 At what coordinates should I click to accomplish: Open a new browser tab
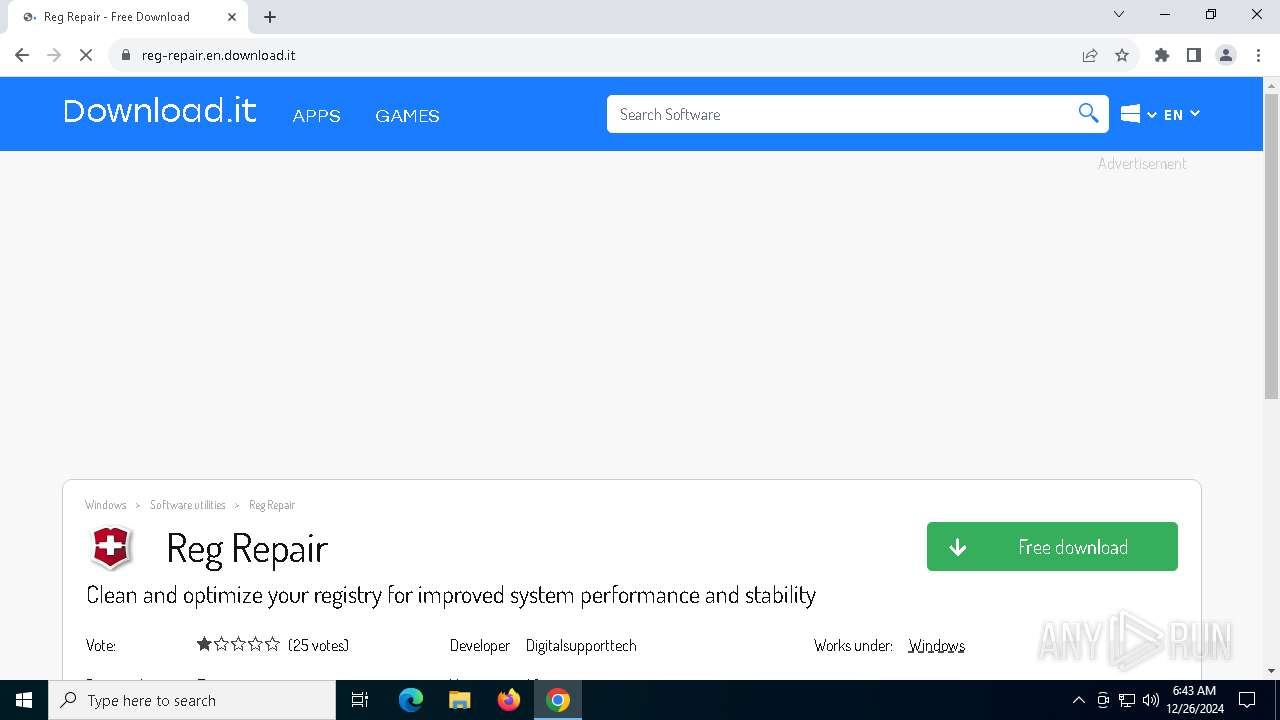(270, 16)
